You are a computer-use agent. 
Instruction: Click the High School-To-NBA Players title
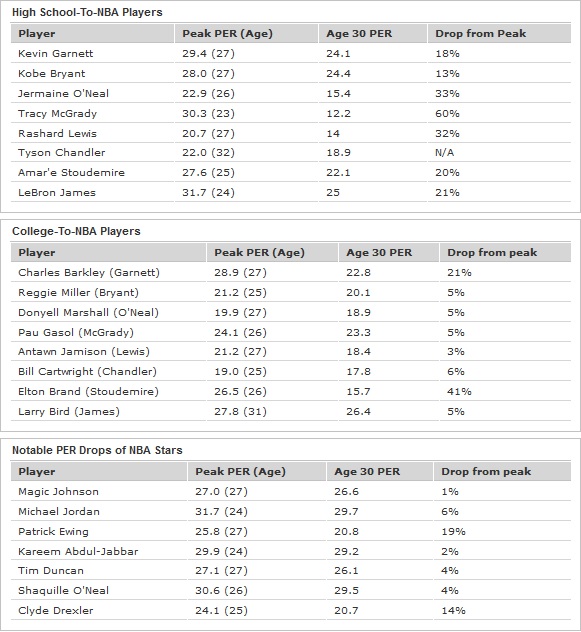pyautogui.click(x=87, y=12)
